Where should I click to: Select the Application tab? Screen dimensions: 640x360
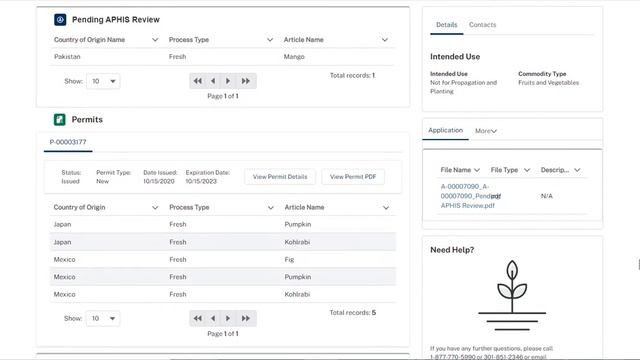point(445,130)
